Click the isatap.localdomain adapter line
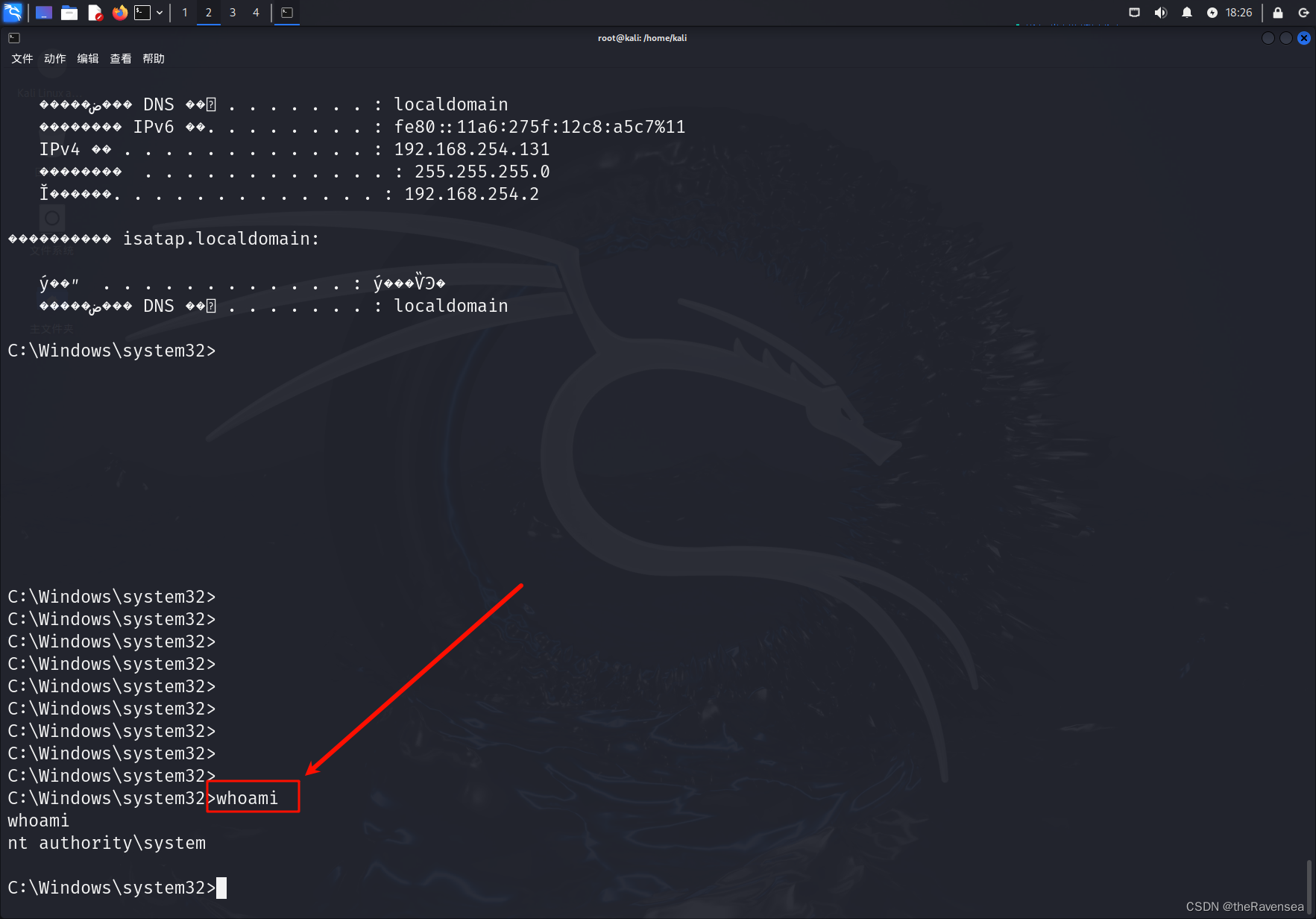1316x919 pixels. coord(163,239)
